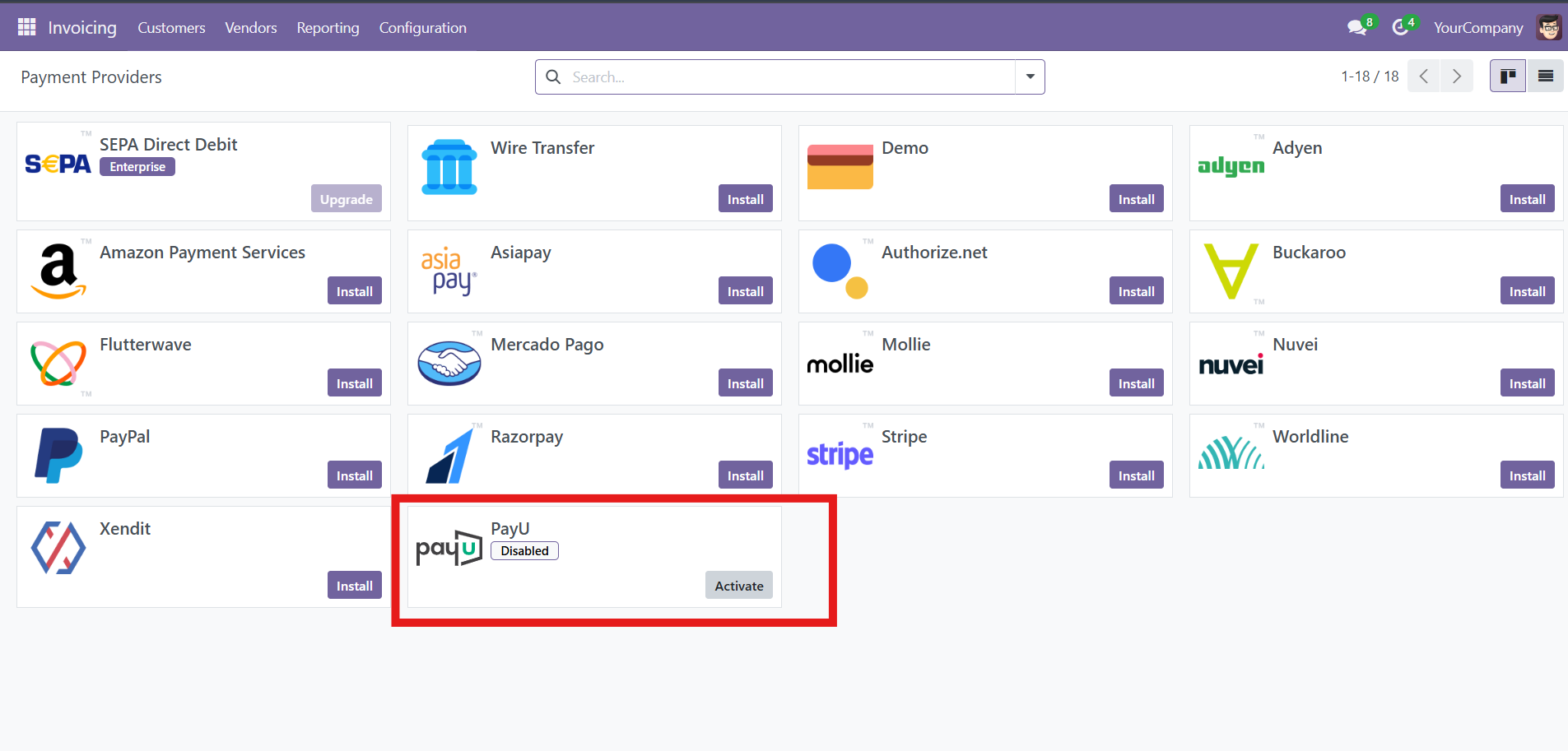Click the Mercado Pago handshake logo
Viewport: 1568px width, 751px height.
click(x=449, y=363)
